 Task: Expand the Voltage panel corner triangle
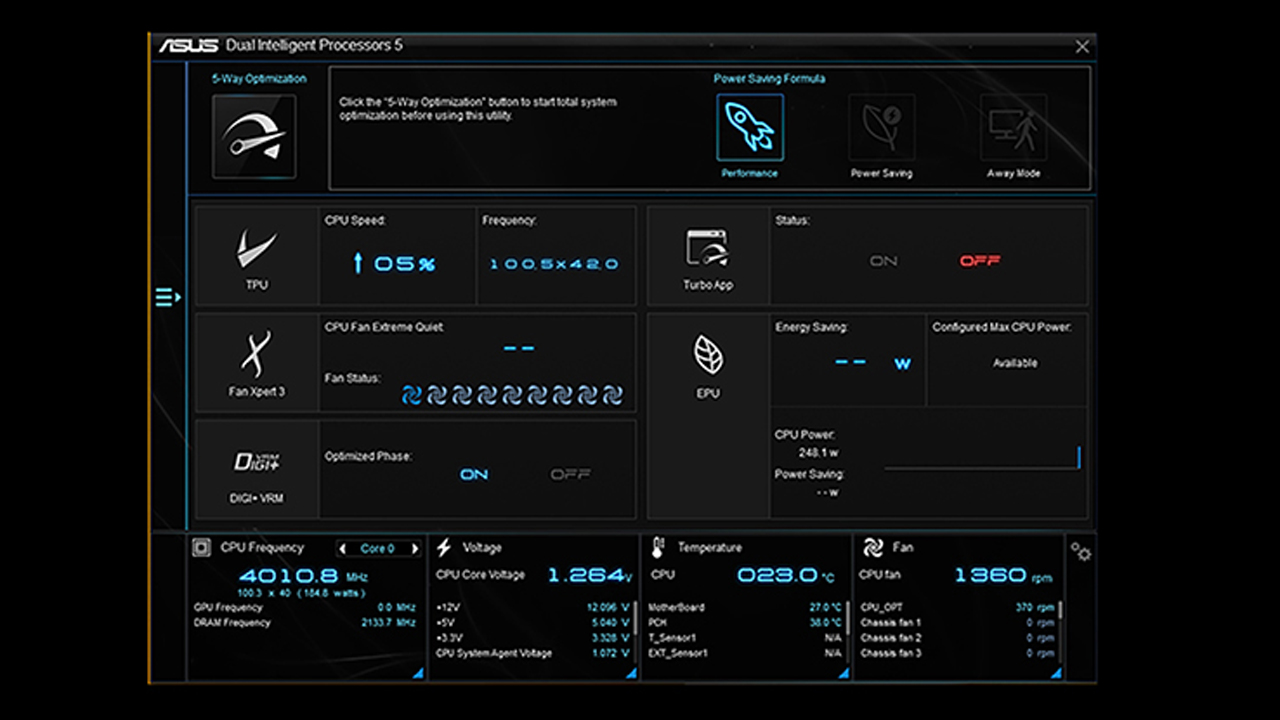pos(631,674)
